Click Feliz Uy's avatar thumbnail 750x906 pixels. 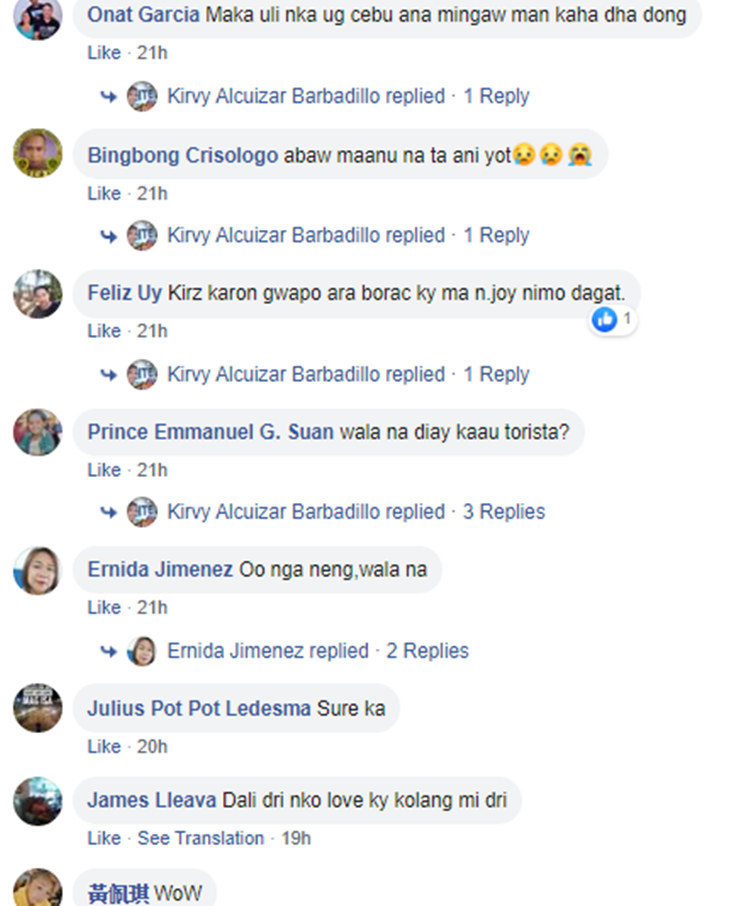coord(38,294)
